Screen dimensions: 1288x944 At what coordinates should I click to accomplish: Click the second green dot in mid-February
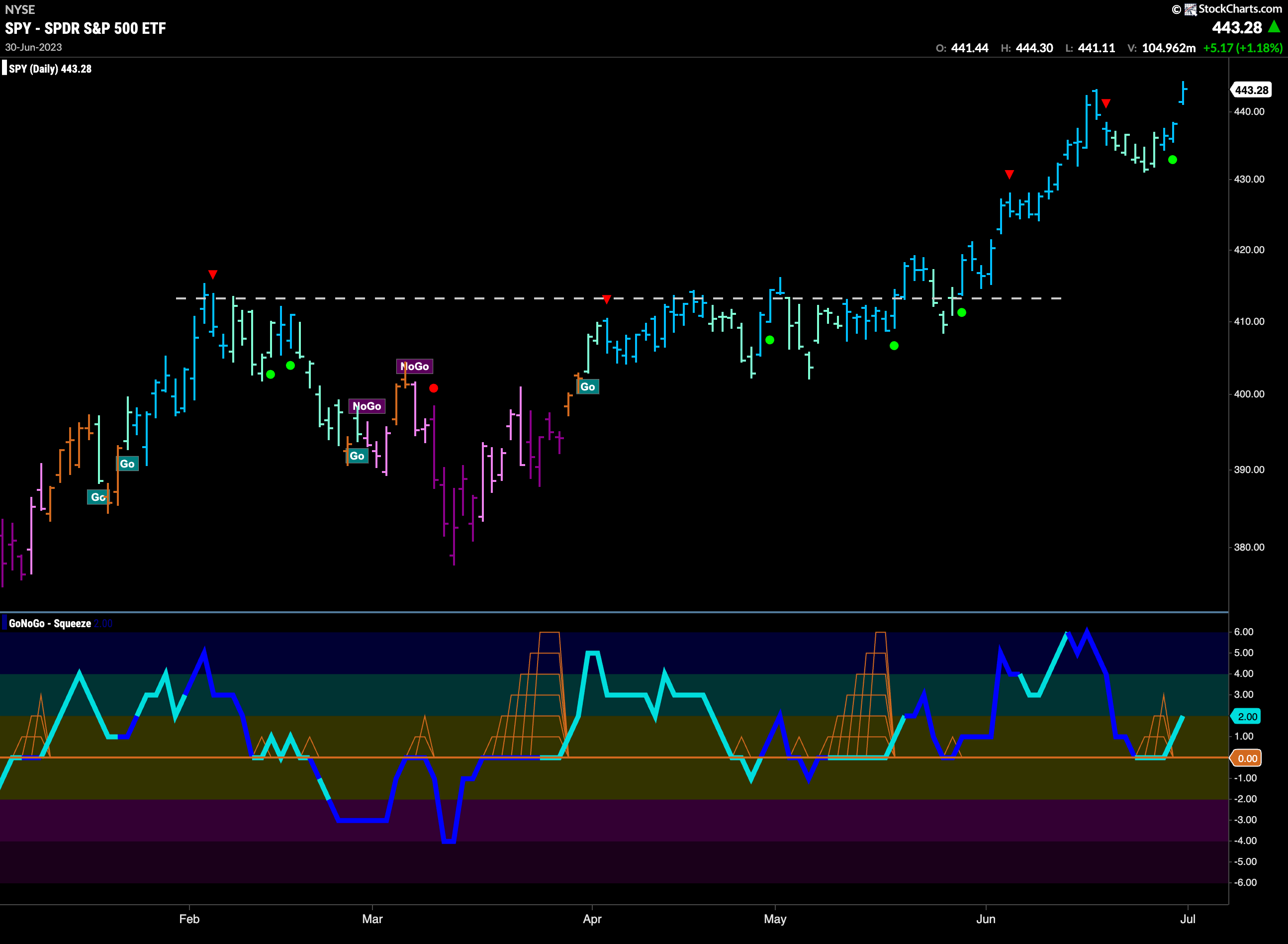pos(290,365)
